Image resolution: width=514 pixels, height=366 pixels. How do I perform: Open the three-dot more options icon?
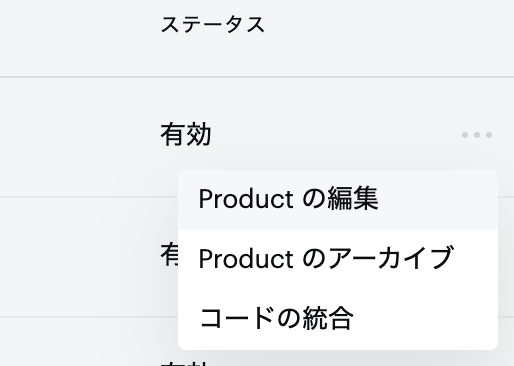(477, 135)
